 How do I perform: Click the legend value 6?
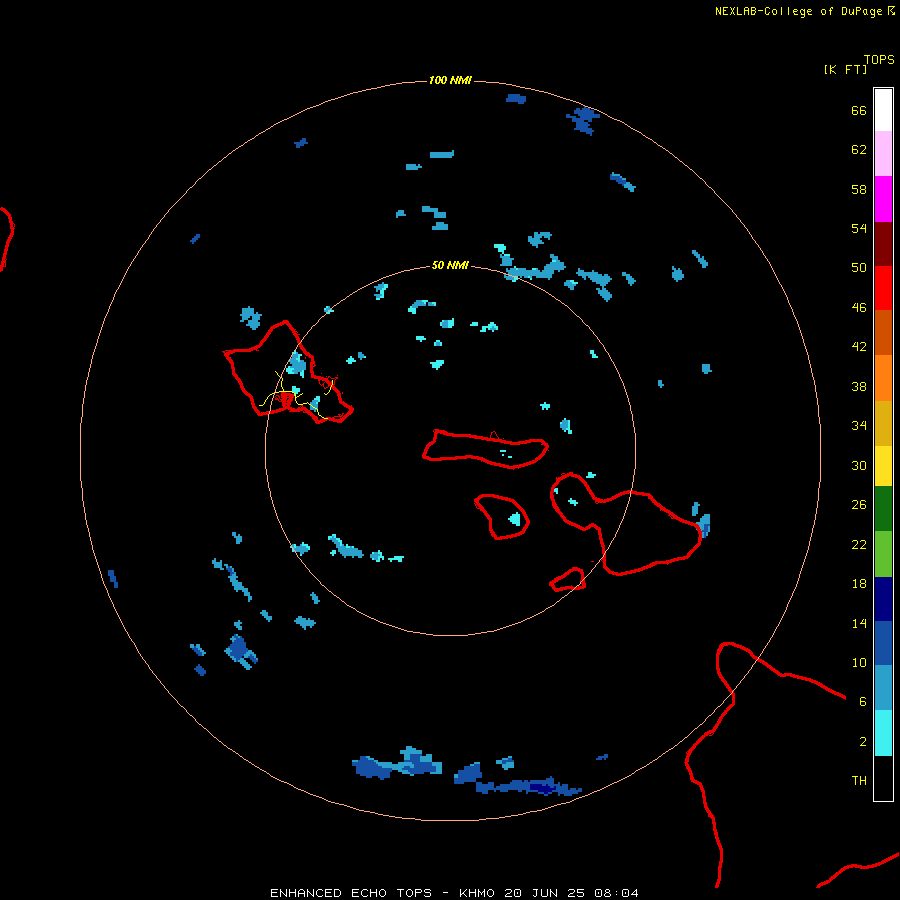point(863,701)
